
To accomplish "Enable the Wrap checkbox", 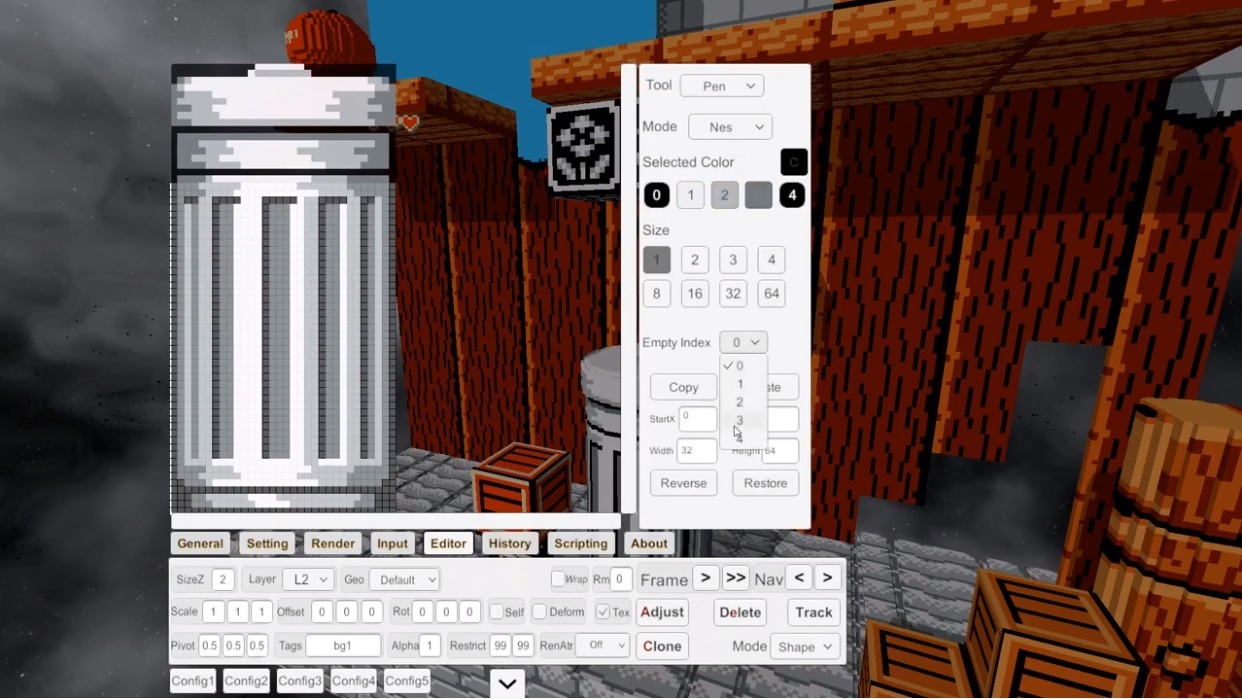I will (558, 579).
